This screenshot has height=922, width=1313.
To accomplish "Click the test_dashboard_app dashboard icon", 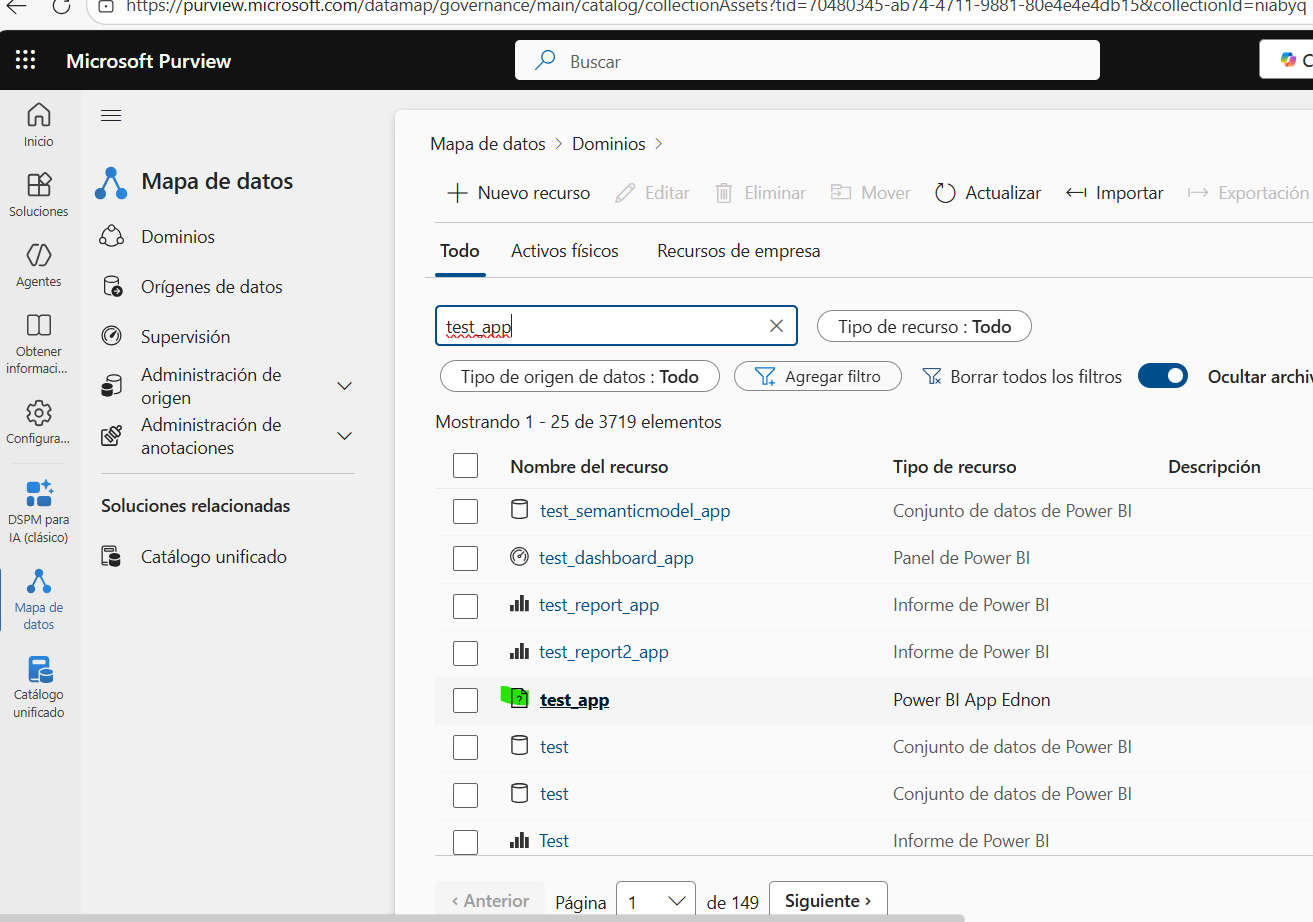I will pyautogui.click(x=519, y=557).
